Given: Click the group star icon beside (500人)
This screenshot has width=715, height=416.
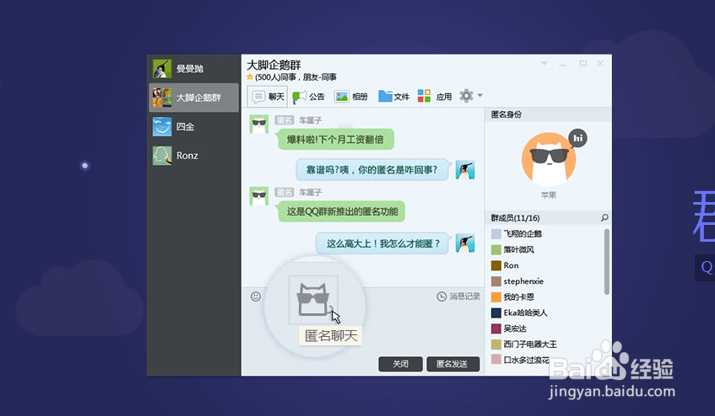Looking at the screenshot, I should (250, 77).
